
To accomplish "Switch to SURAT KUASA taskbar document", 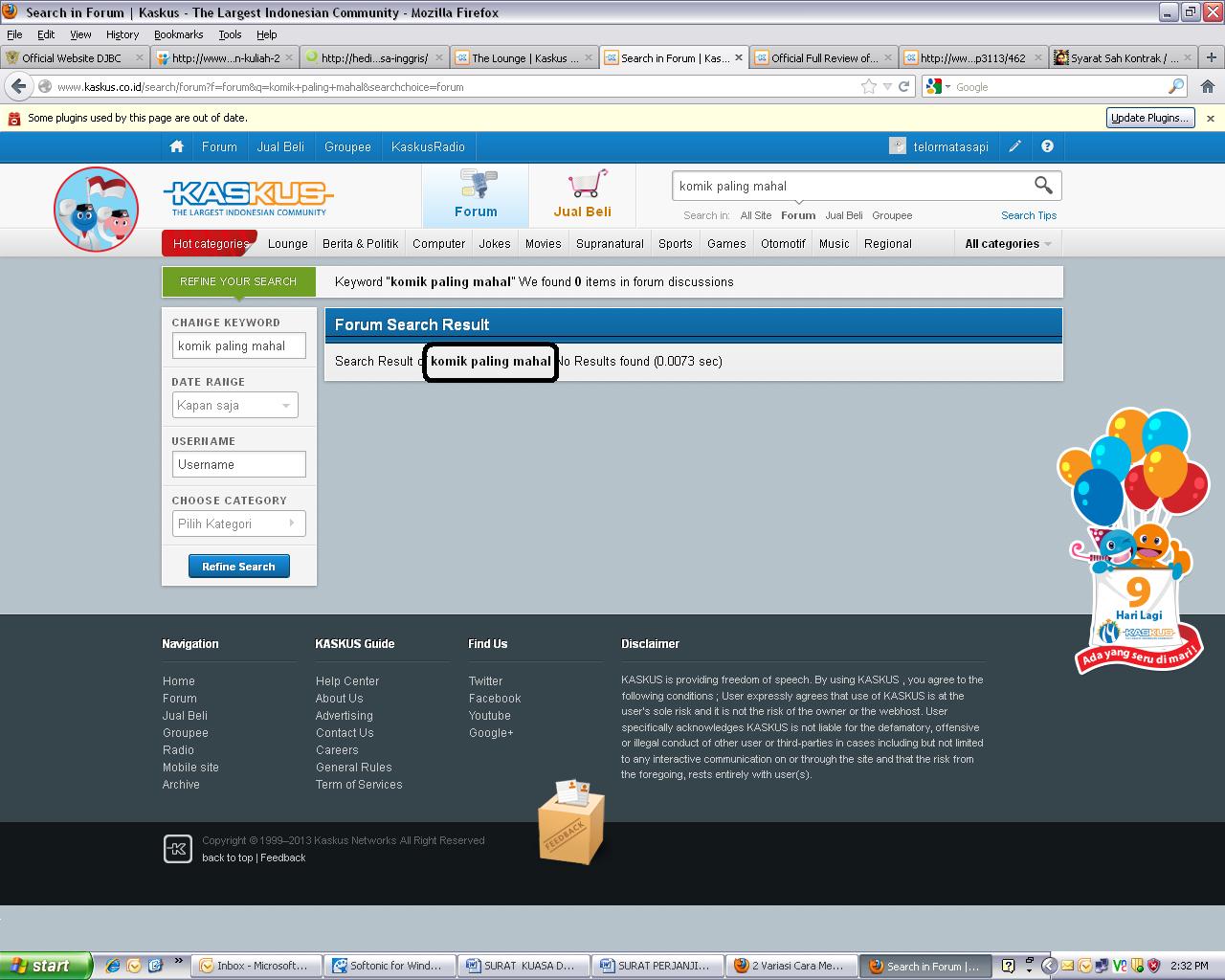I will (x=522, y=966).
